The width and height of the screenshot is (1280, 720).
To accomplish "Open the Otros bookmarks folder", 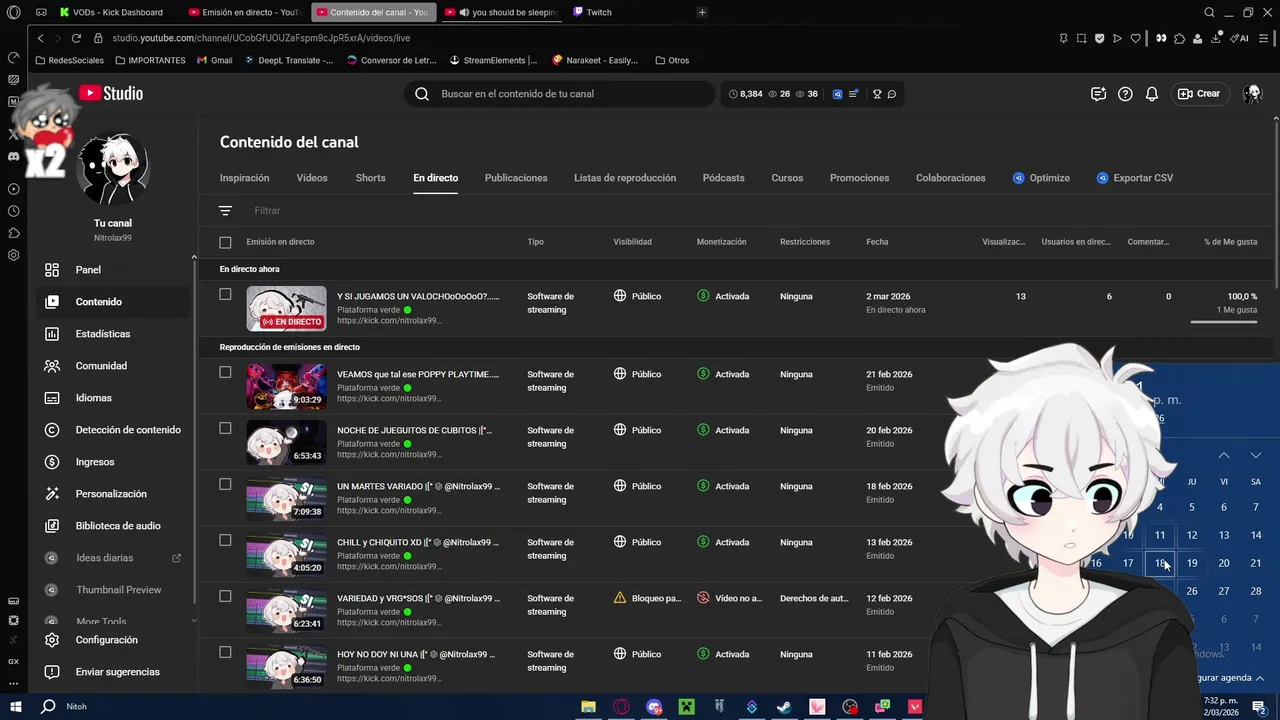I will point(672,60).
